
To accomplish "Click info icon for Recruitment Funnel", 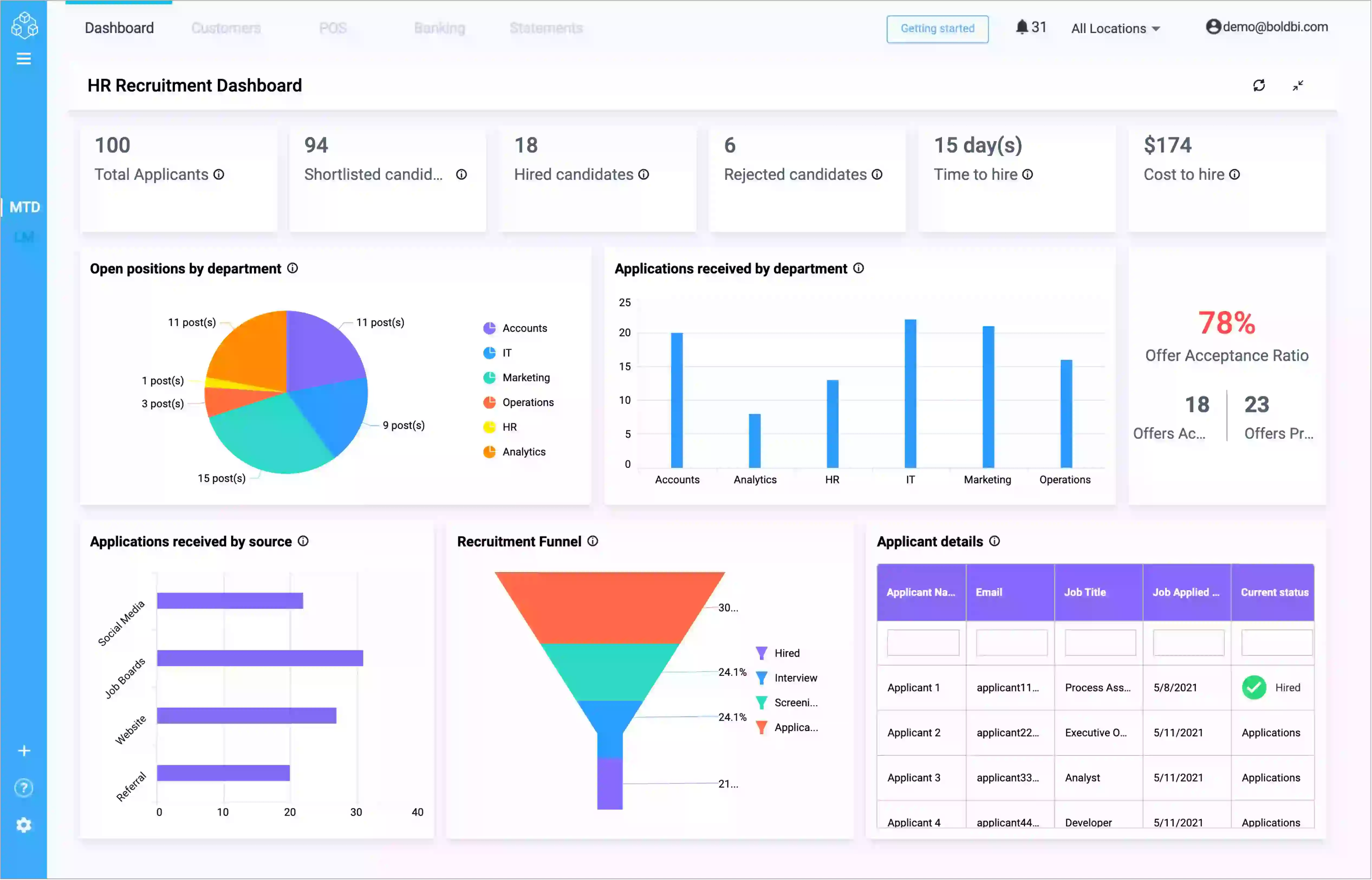I will pos(593,542).
